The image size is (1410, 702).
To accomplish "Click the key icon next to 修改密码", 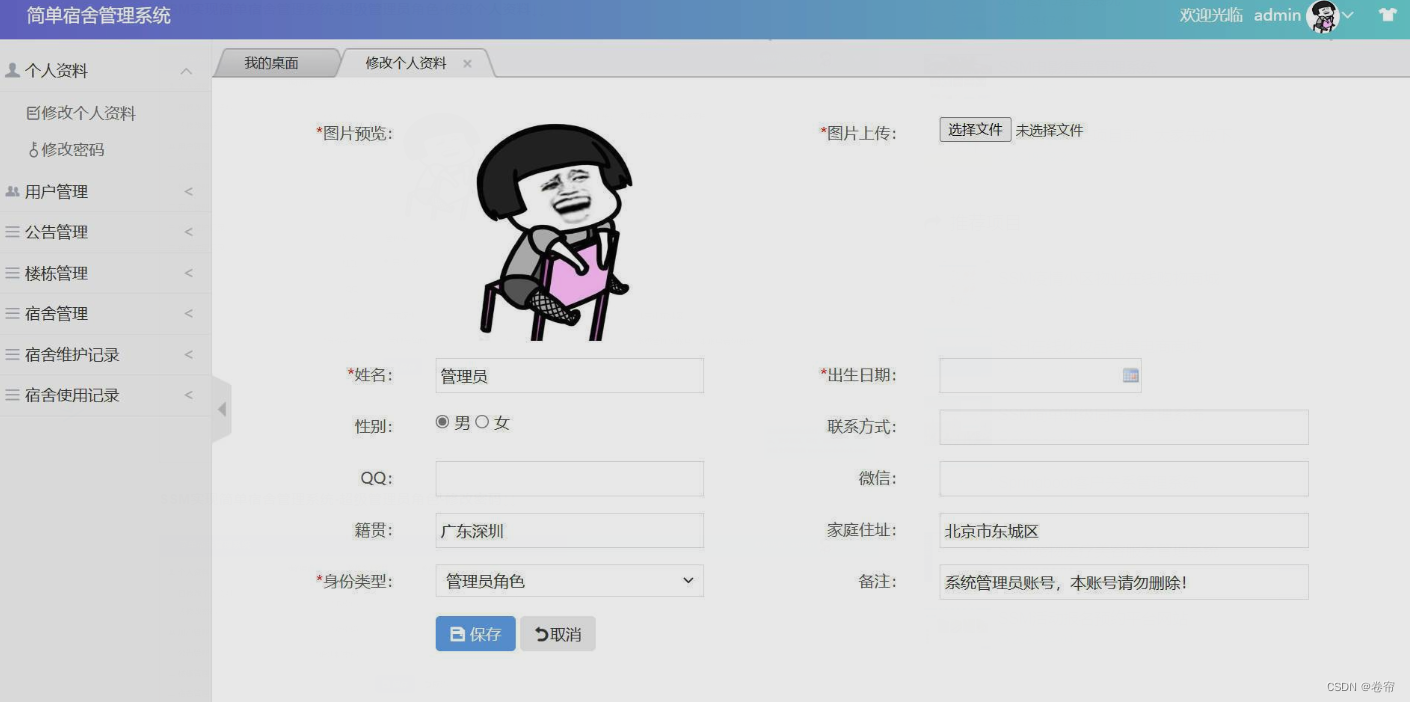I will (34, 149).
